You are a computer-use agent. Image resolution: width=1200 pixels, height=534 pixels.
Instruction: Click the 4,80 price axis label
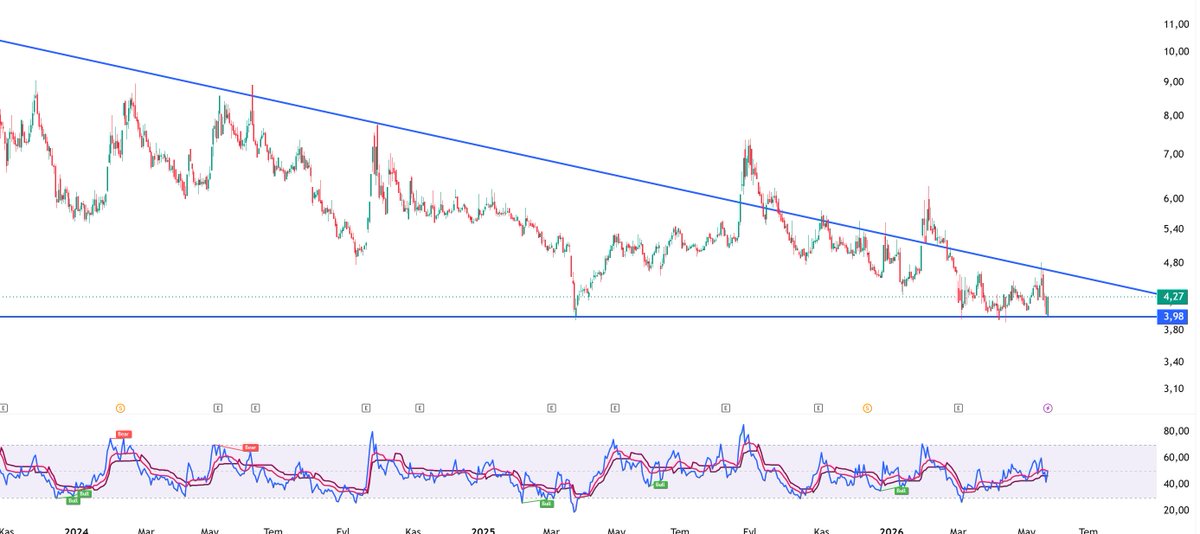pyautogui.click(x=1175, y=263)
